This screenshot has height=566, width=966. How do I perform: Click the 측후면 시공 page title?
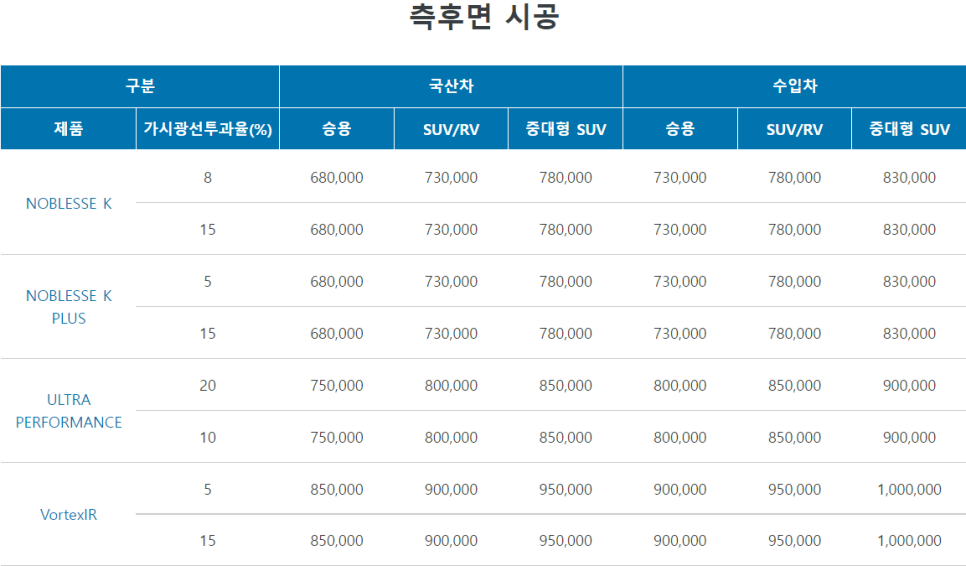tap(484, 16)
